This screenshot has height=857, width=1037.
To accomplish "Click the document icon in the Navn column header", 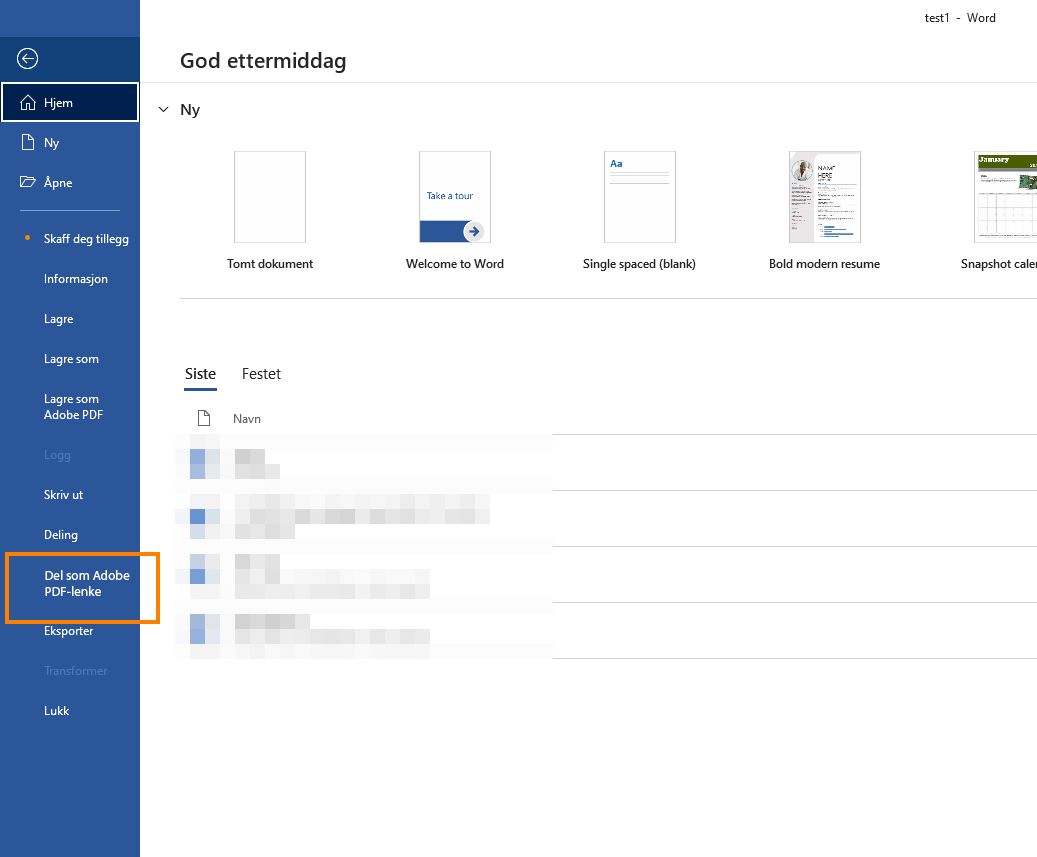I will click(204, 417).
